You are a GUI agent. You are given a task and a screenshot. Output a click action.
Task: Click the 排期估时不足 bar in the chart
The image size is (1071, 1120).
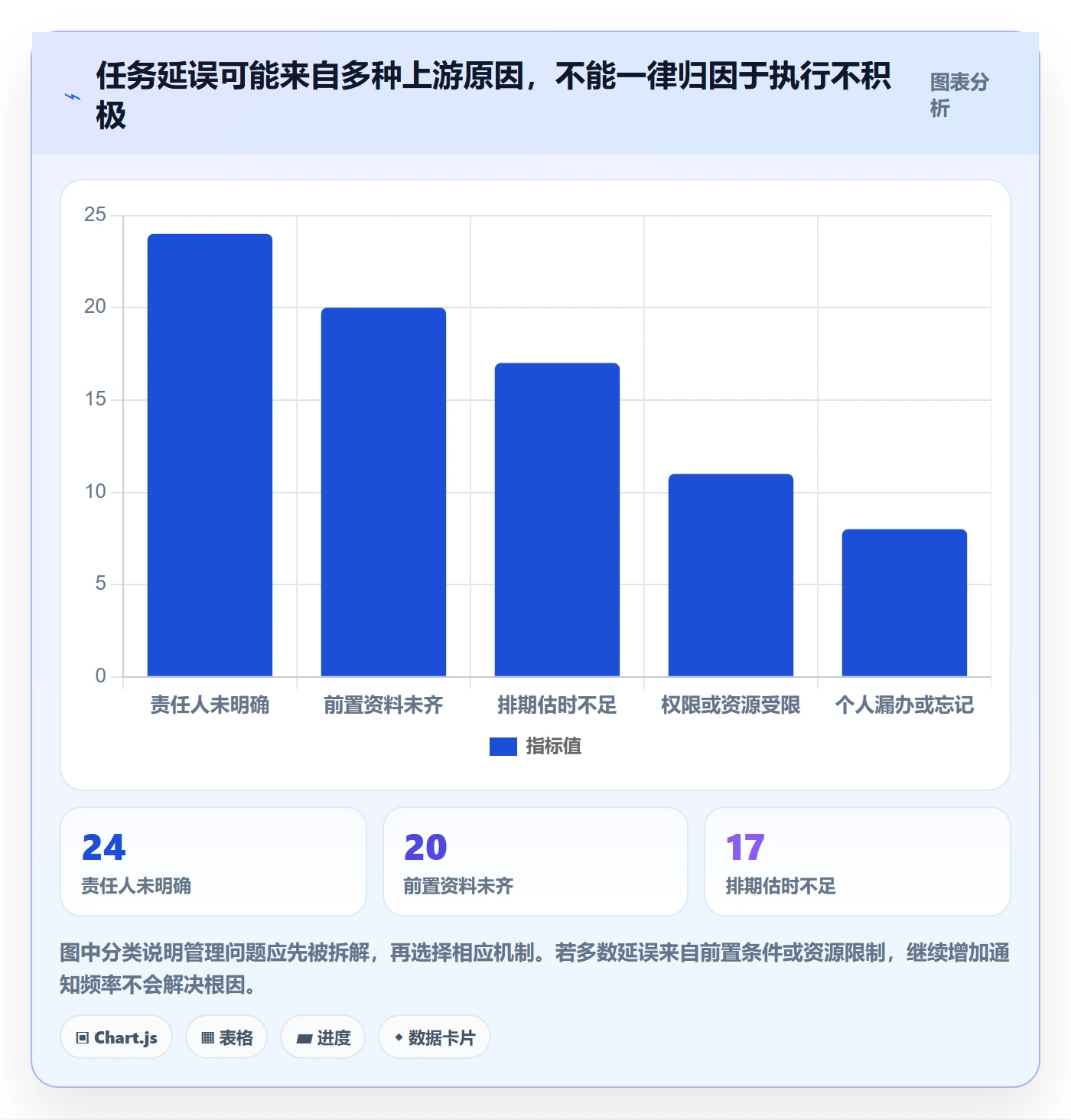click(557, 519)
